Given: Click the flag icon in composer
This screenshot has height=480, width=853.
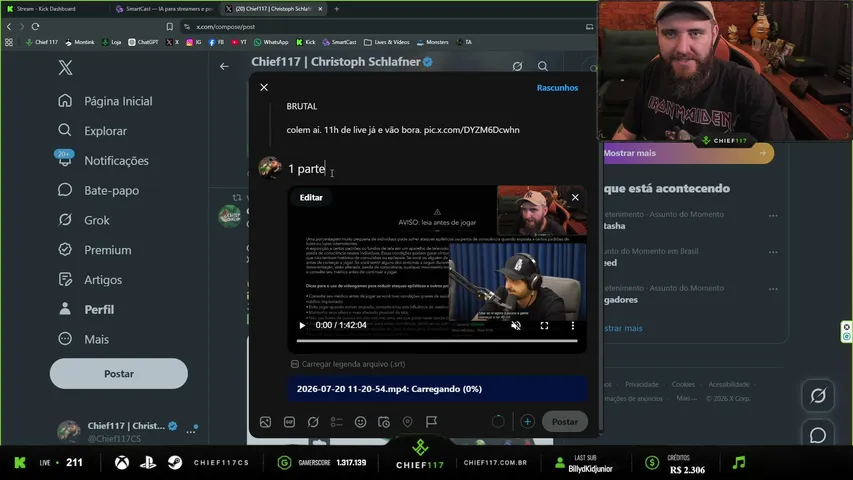Looking at the screenshot, I should (431, 422).
